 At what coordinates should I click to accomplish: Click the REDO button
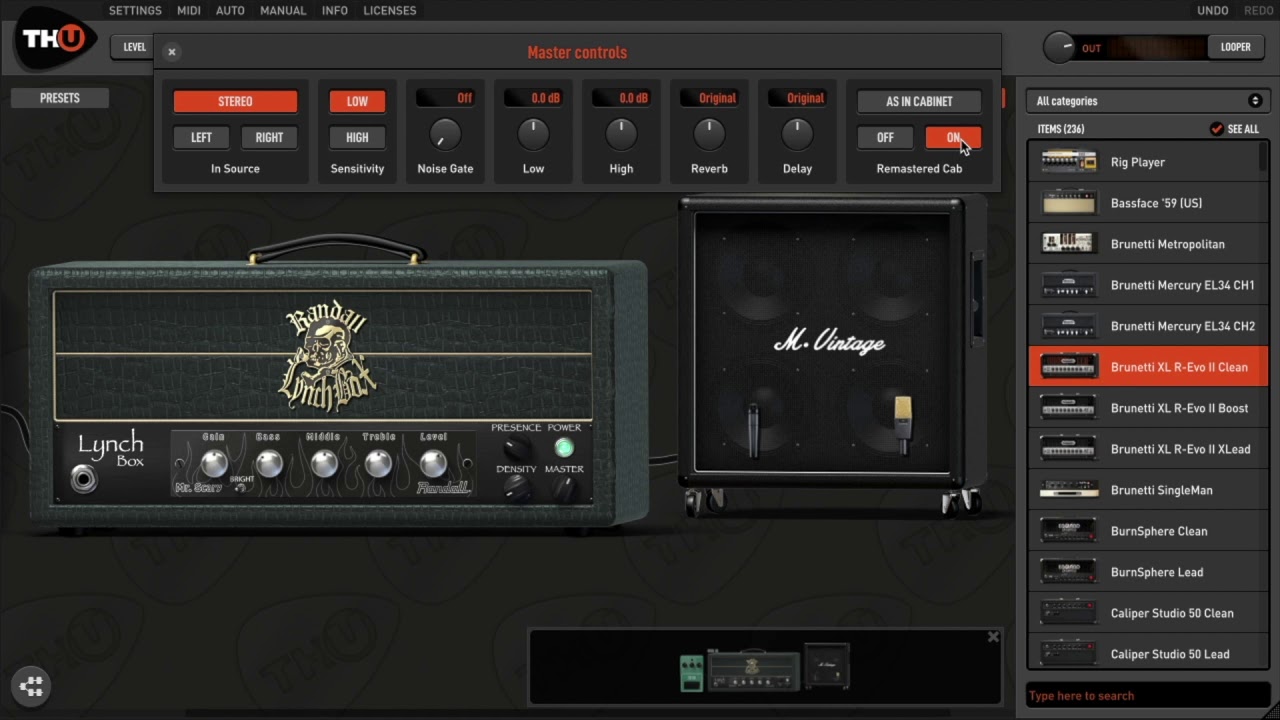click(x=1259, y=10)
